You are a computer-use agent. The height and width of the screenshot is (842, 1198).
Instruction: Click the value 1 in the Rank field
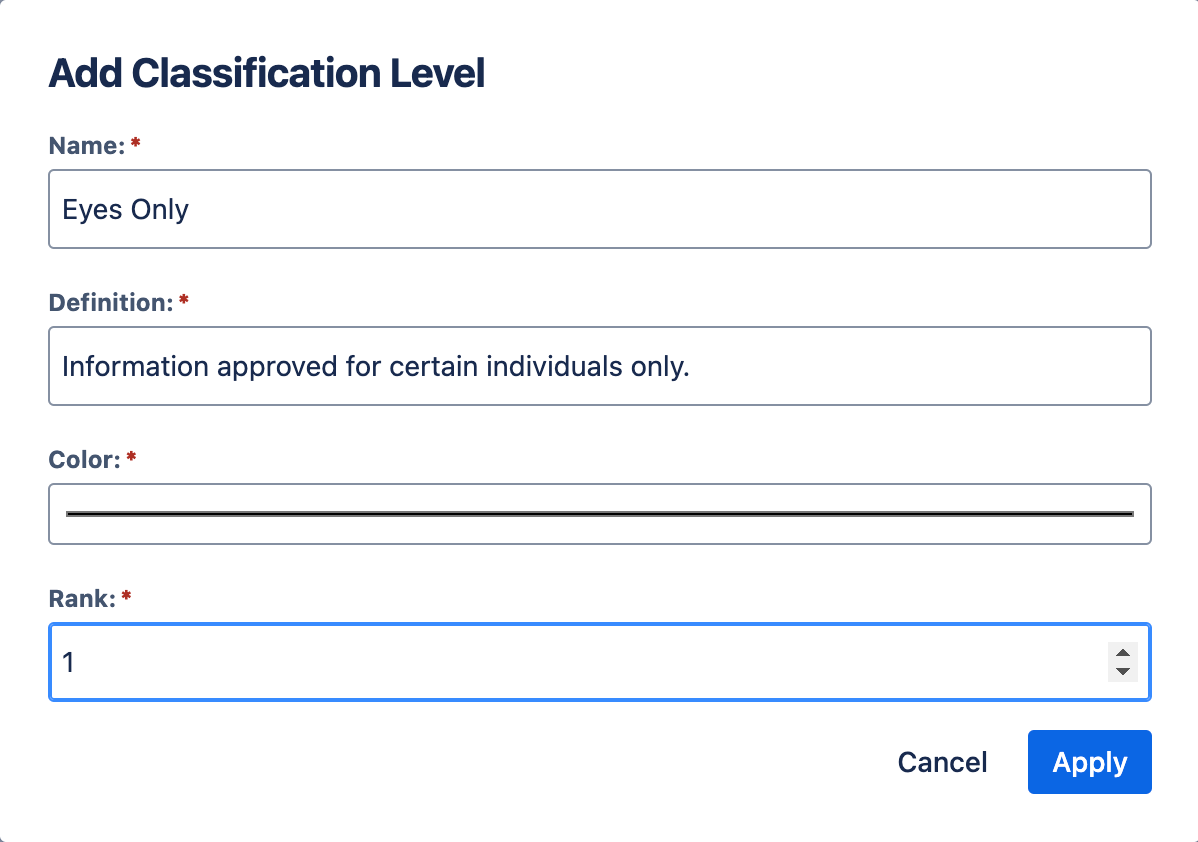click(69, 662)
